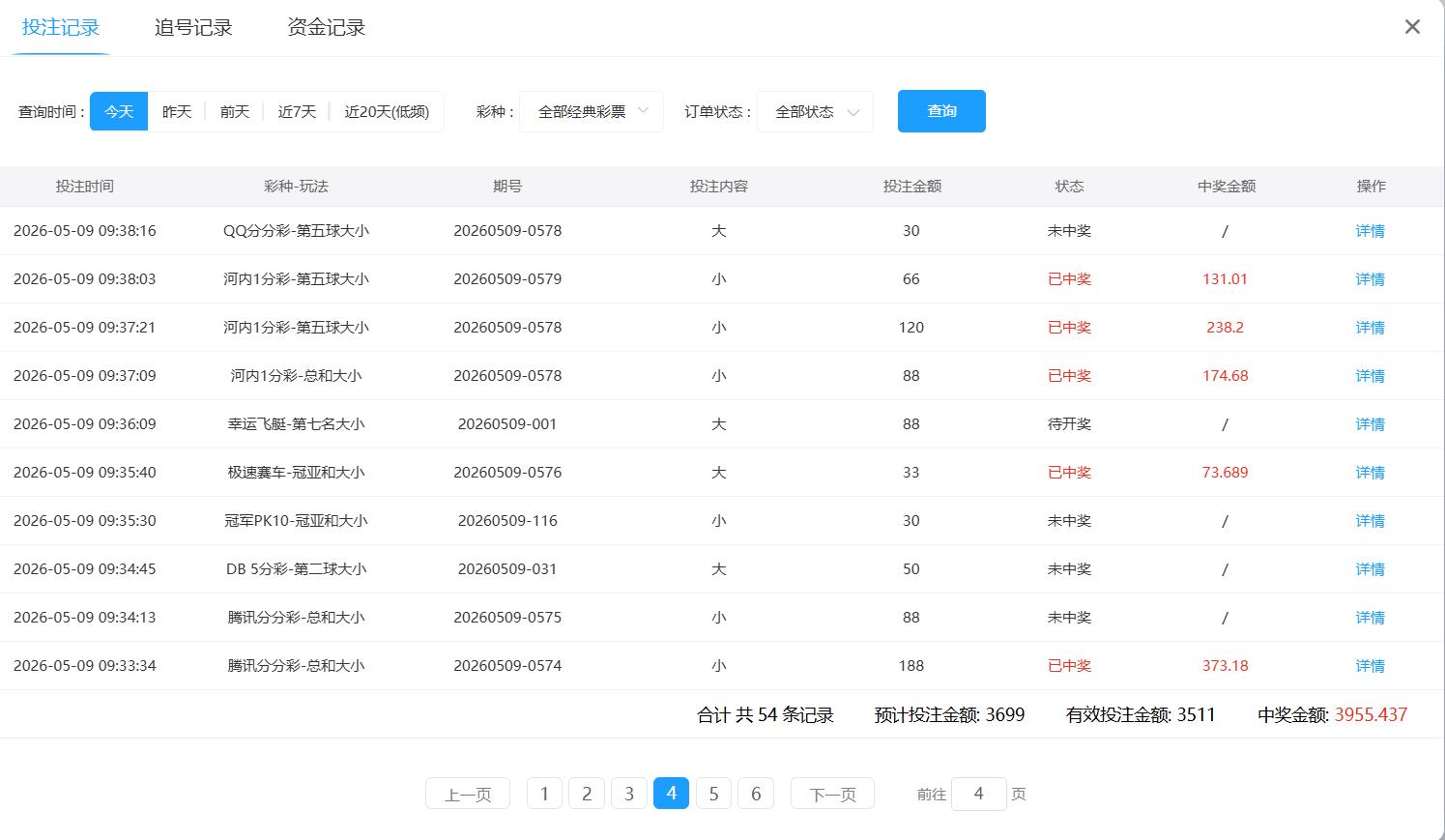Go to previous page with 上一页
The image size is (1445, 840).
point(468,794)
